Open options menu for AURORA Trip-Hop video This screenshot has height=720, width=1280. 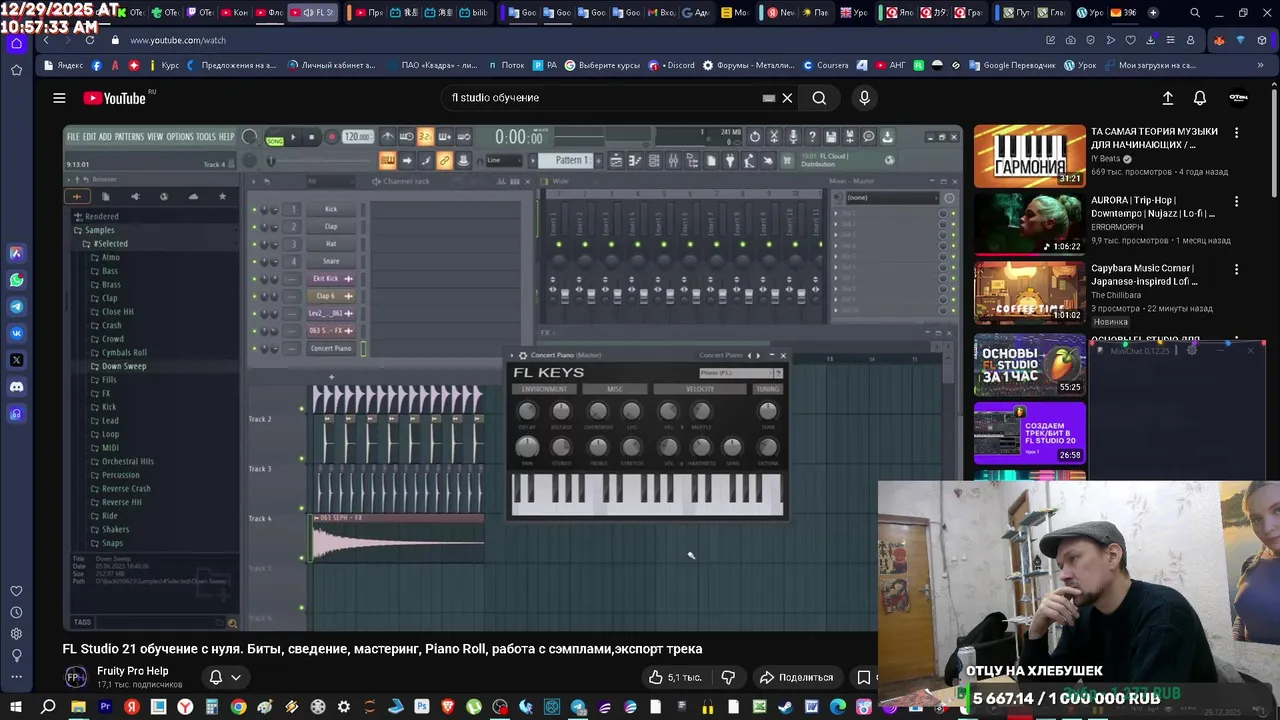coord(1236,200)
